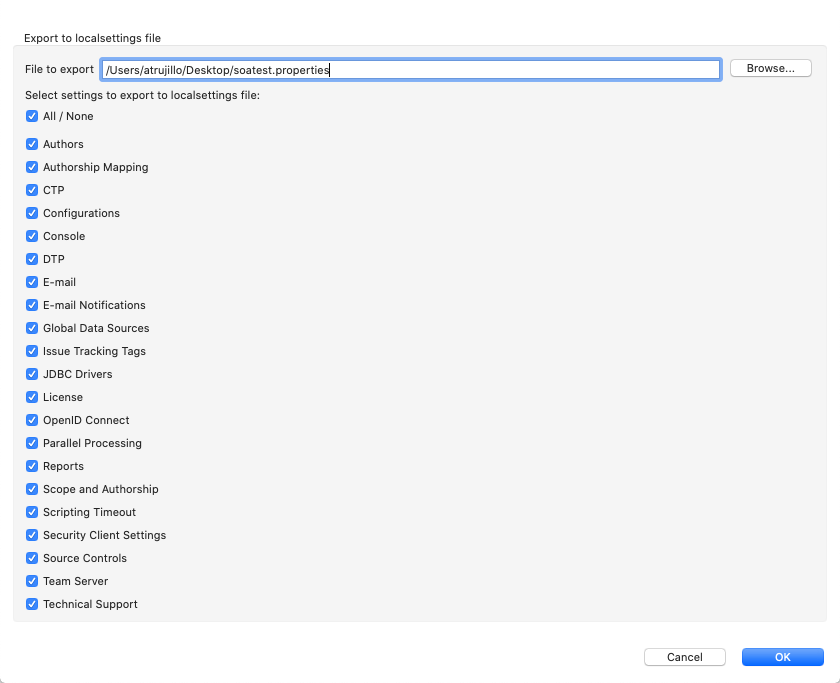
Task: Disable Parallel Processing export
Action: point(32,444)
